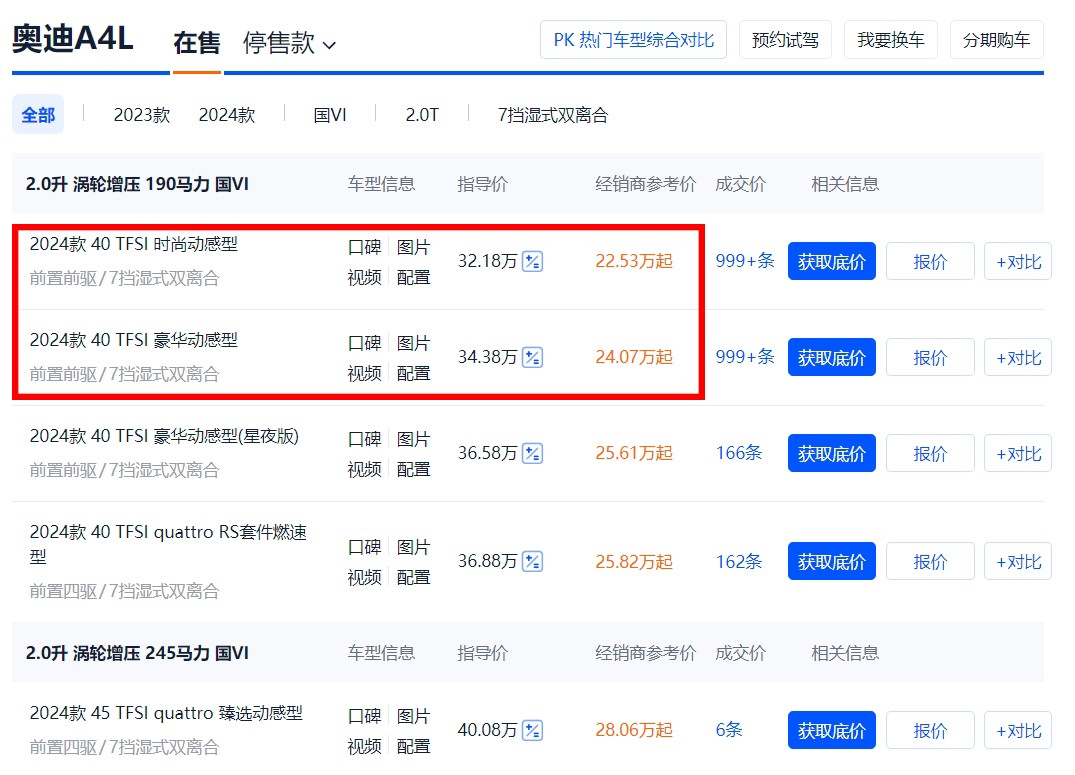Viewport: 1075px width, 775px height.
Task: Open price calculator icon next to 34.38万
Action: pyautogui.click(x=532, y=357)
